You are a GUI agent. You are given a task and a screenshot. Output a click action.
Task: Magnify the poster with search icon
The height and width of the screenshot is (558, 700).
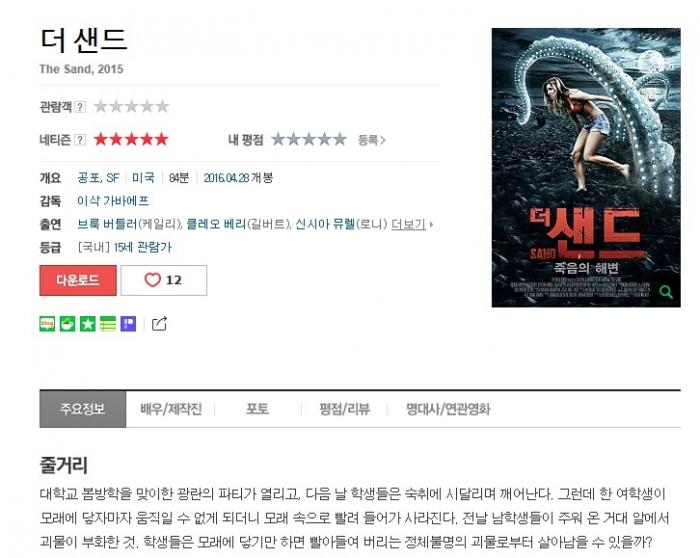666,292
